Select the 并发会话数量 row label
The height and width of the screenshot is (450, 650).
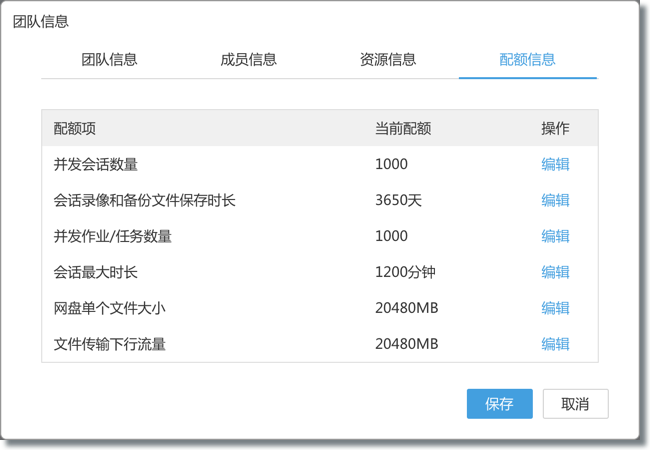coord(96,165)
